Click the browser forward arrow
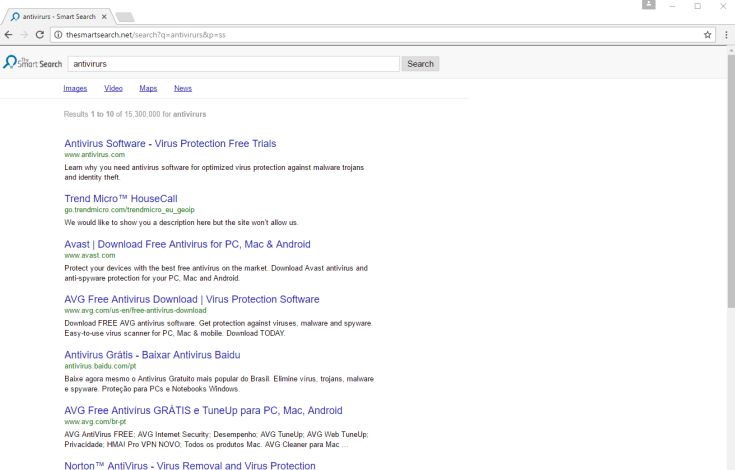 coord(24,35)
